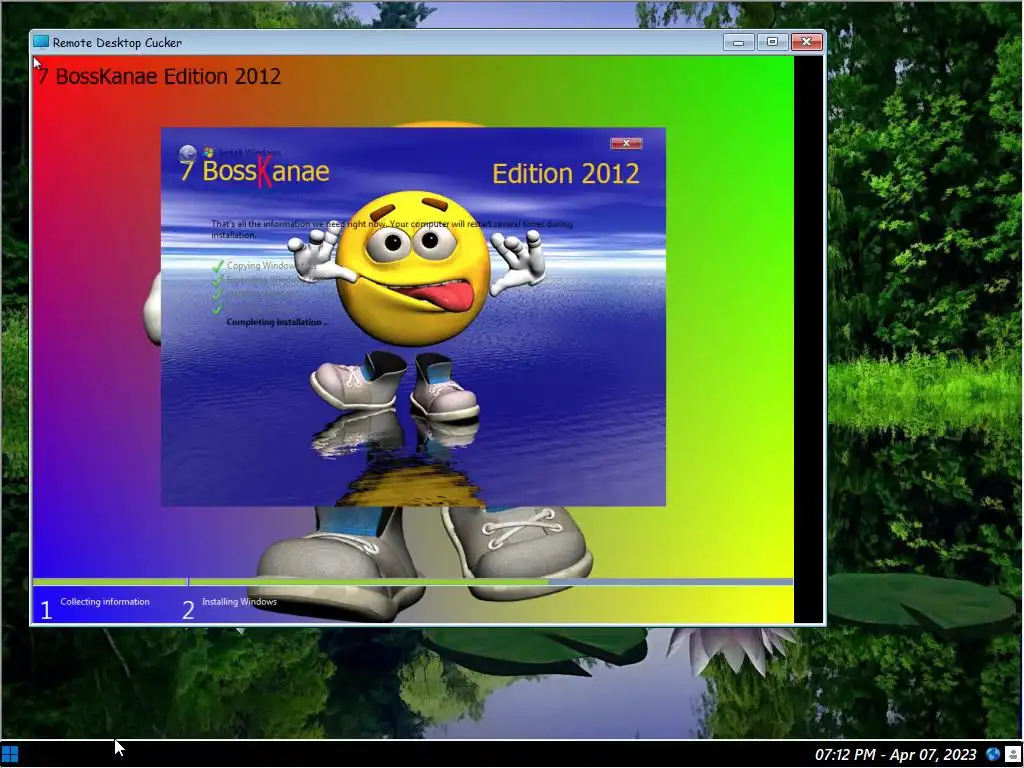Click step 1 'Collecting information' label

pos(105,602)
